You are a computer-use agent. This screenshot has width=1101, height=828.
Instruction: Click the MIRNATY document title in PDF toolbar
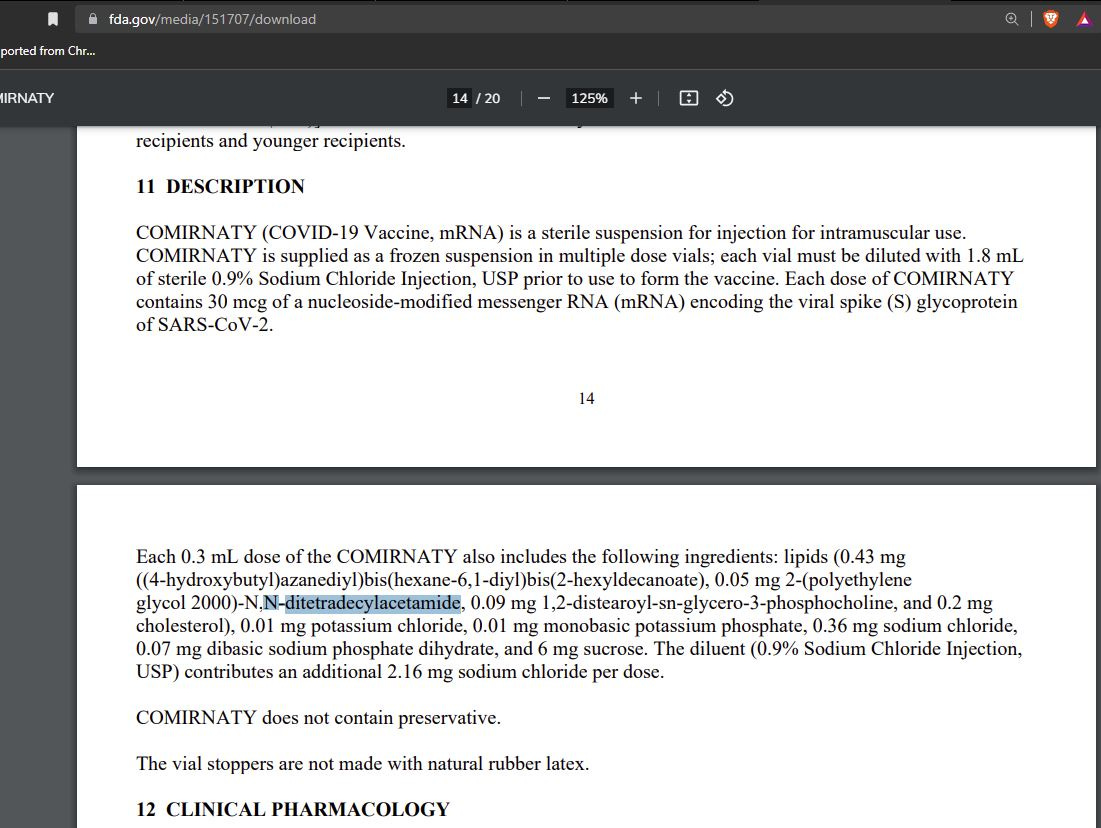pyautogui.click(x=27, y=98)
